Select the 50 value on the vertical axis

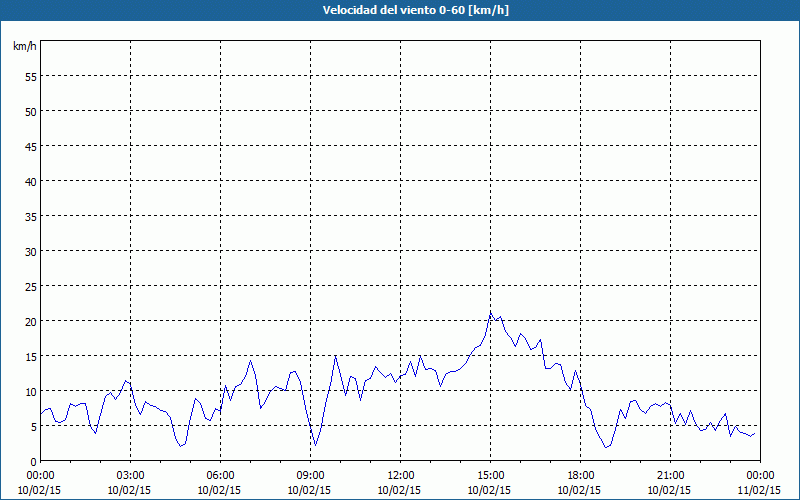tap(30, 111)
